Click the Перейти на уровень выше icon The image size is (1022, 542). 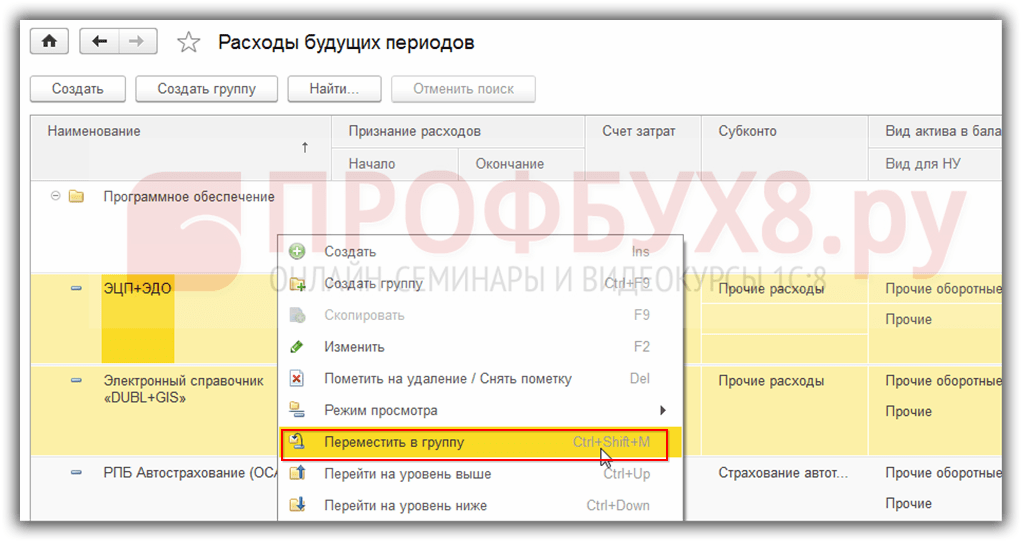coord(297,474)
